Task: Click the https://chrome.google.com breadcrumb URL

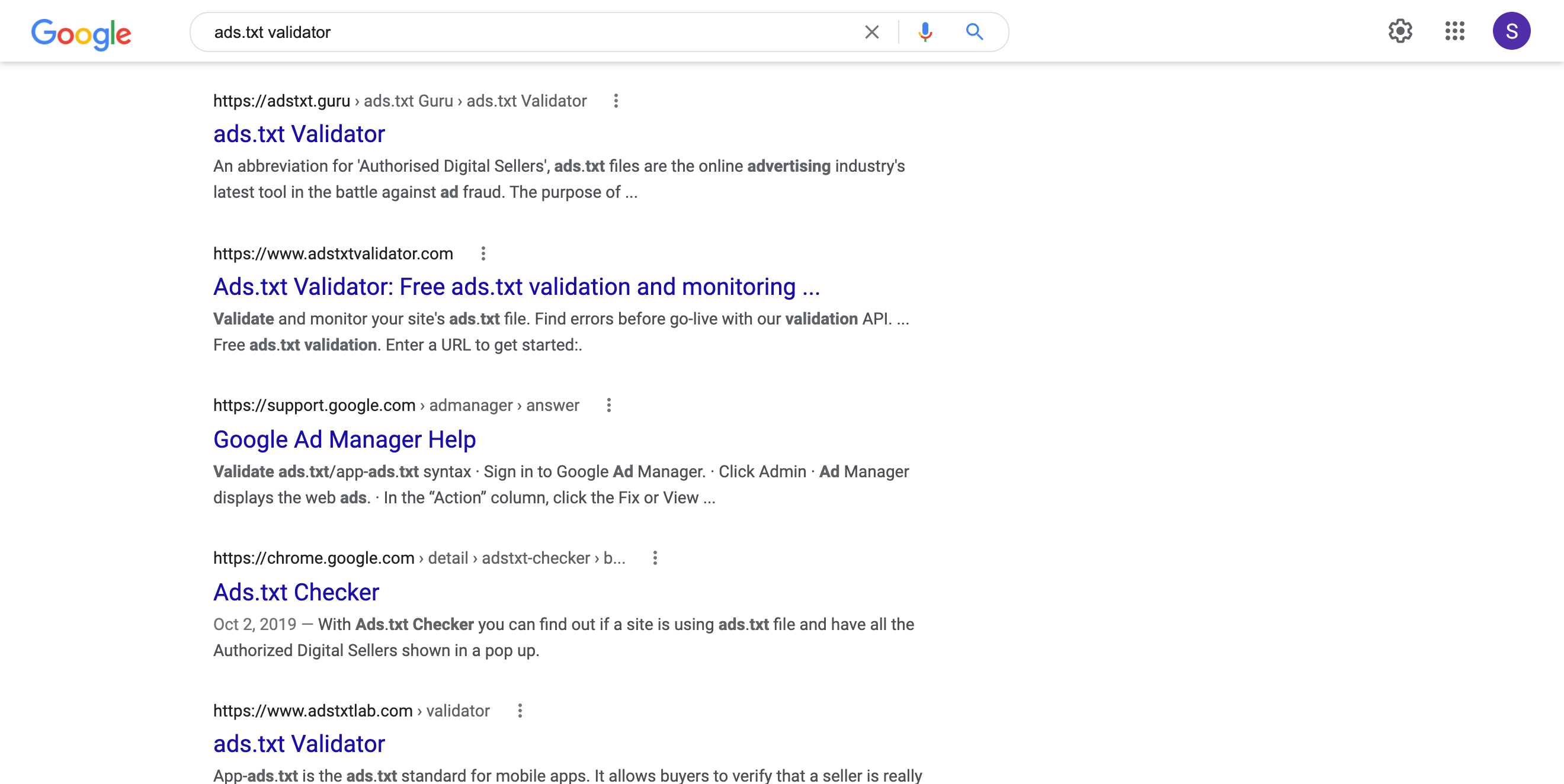Action: coord(314,558)
